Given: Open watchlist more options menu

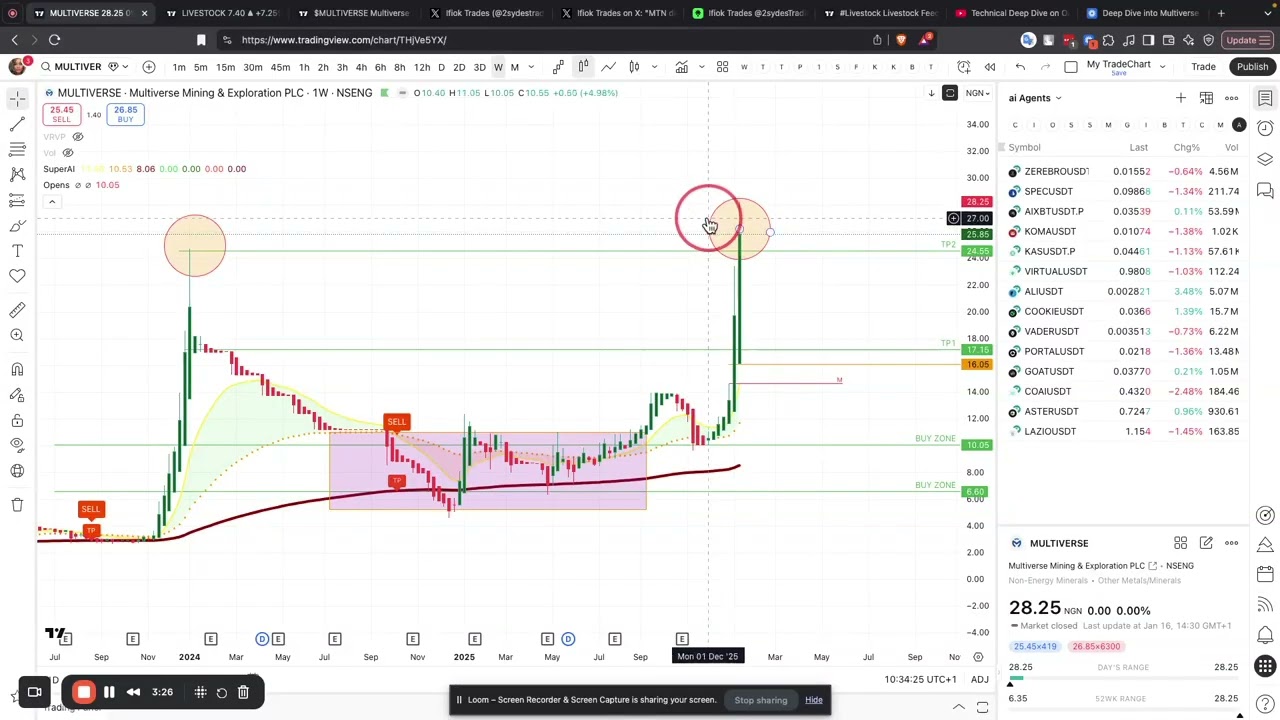Looking at the screenshot, I should point(1232,98).
